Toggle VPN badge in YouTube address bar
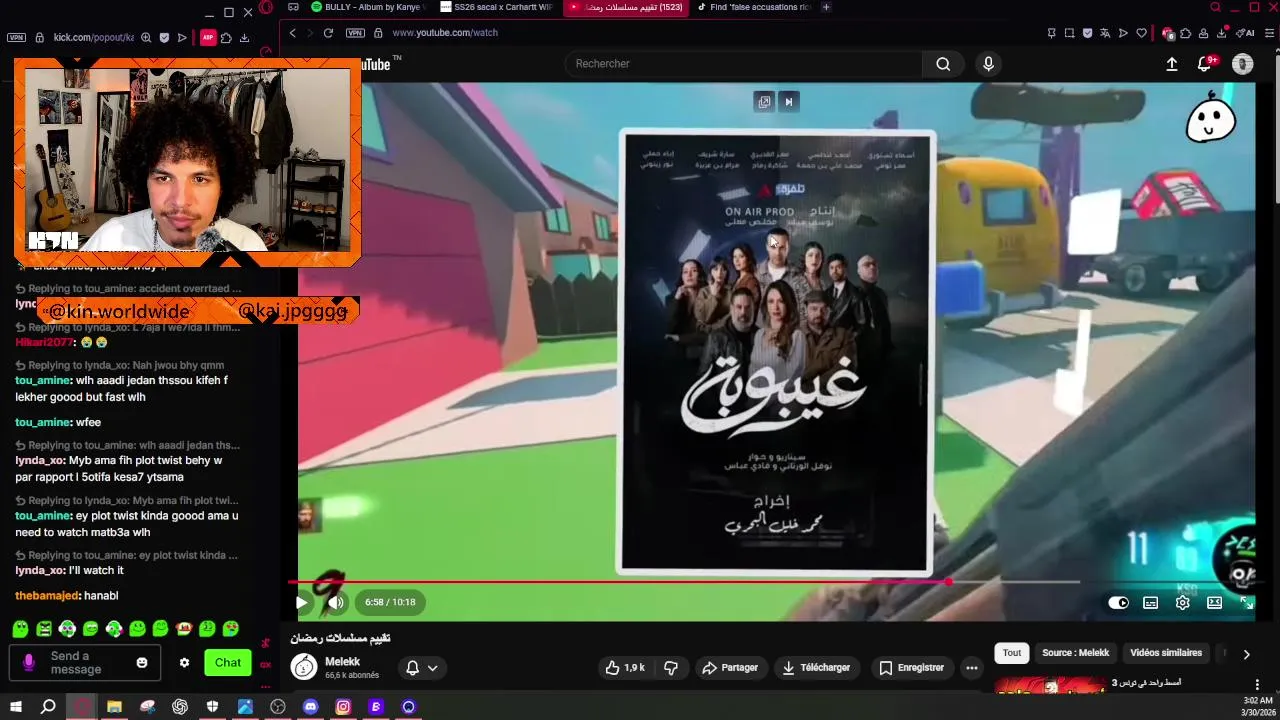Image resolution: width=1280 pixels, height=720 pixels. 355,33
